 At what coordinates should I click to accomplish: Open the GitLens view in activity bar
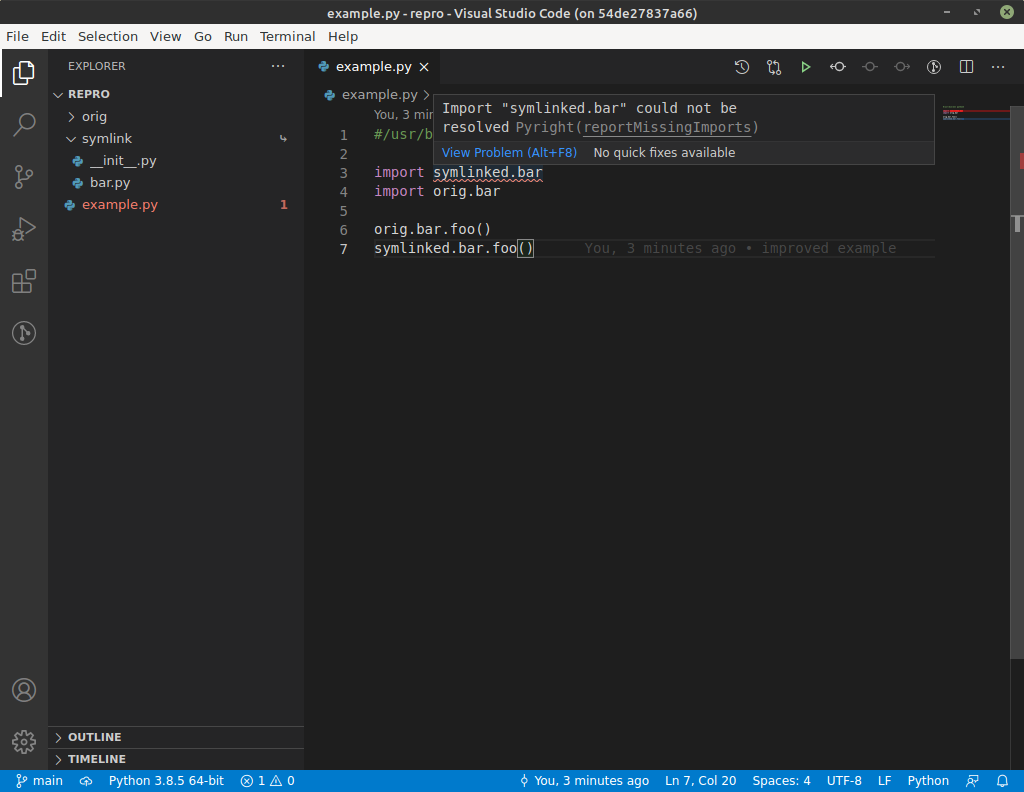click(x=24, y=333)
